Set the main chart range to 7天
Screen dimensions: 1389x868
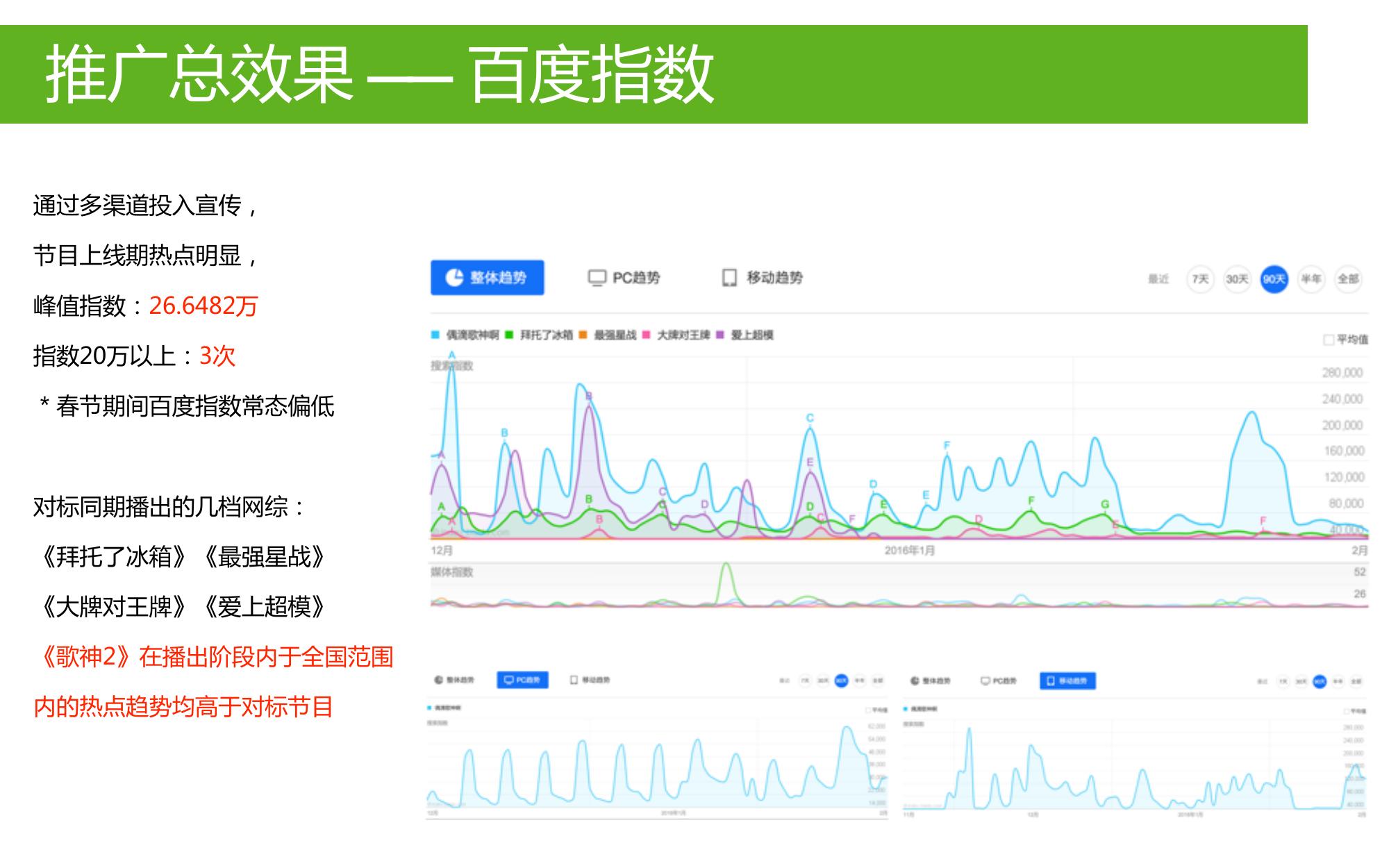point(1200,279)
